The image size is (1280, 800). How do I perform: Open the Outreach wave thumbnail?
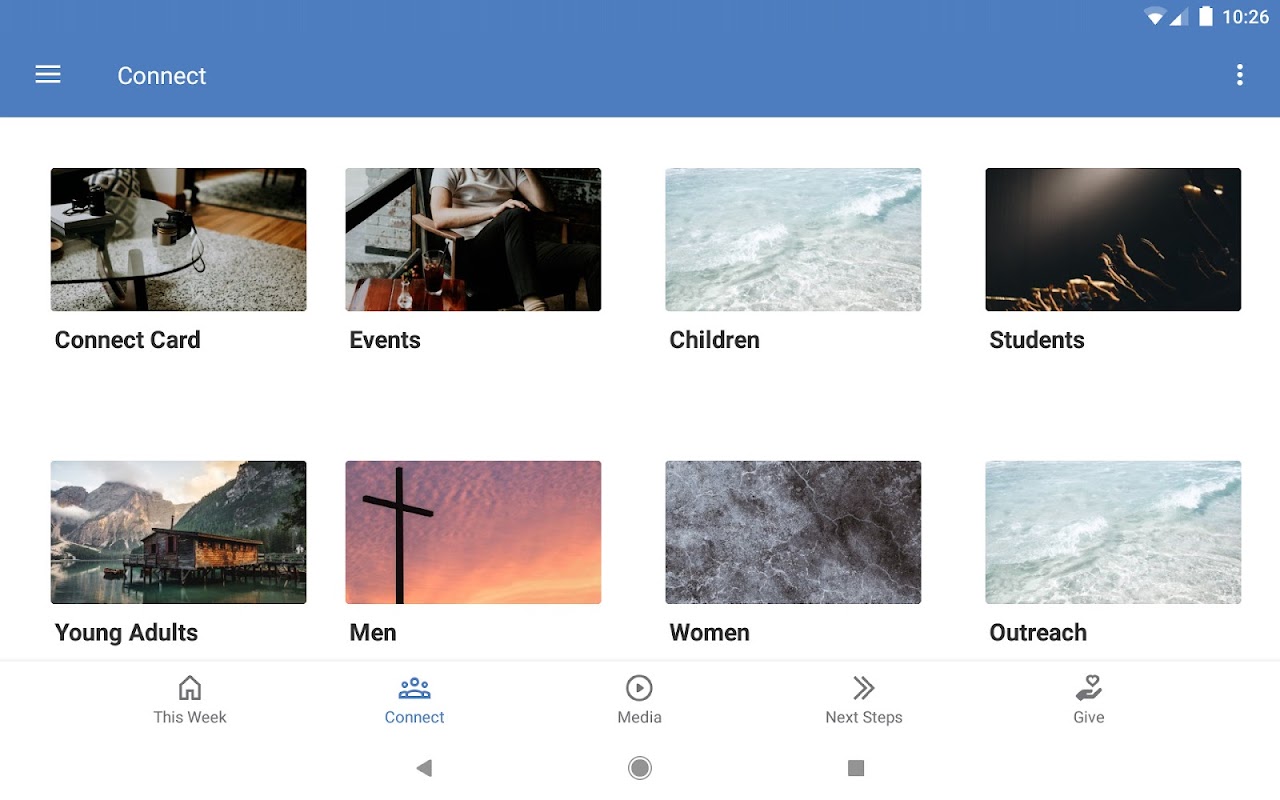click(x=1113, y=532)
